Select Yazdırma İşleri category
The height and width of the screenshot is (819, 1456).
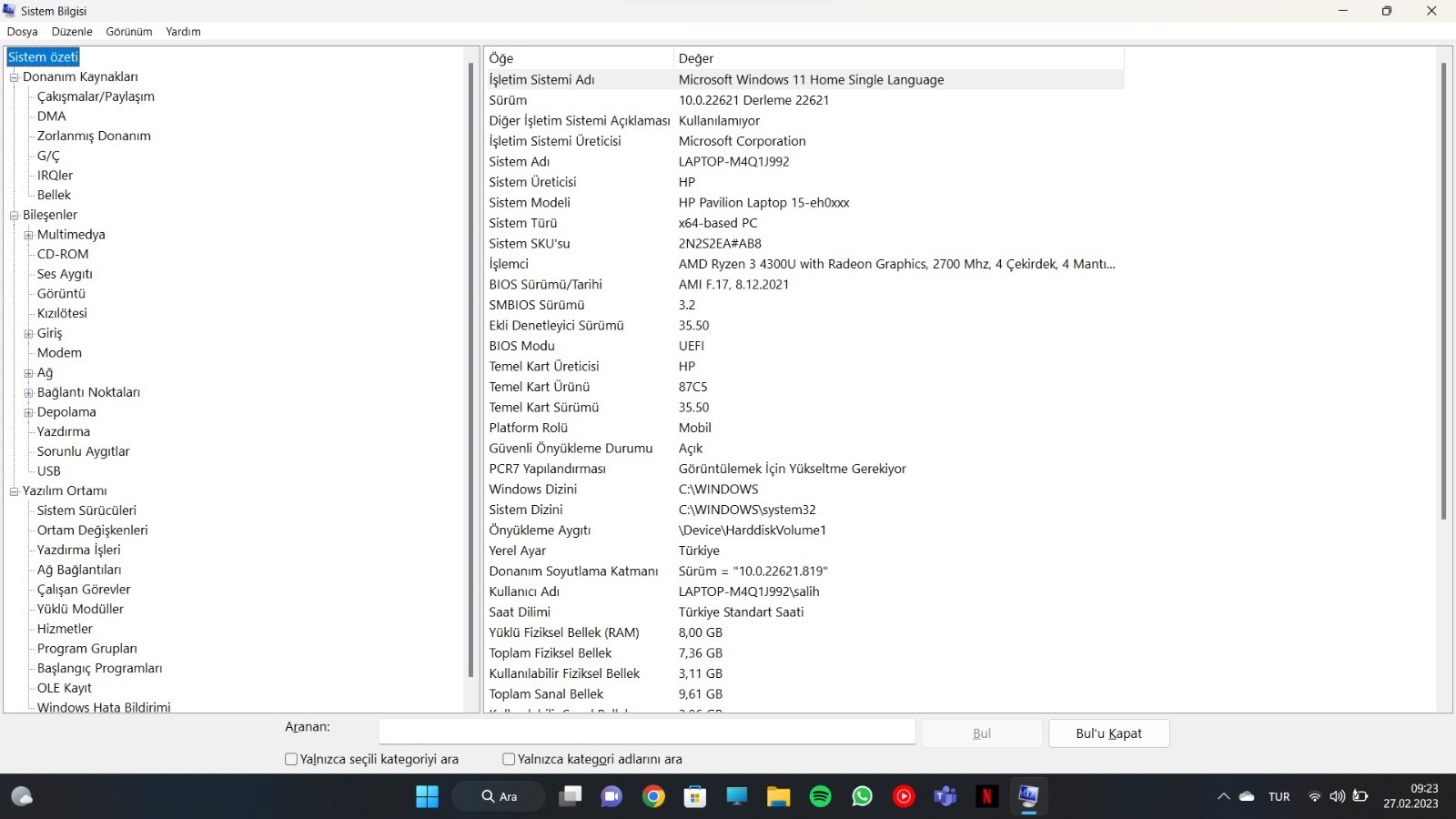click(x=78, y=551)
